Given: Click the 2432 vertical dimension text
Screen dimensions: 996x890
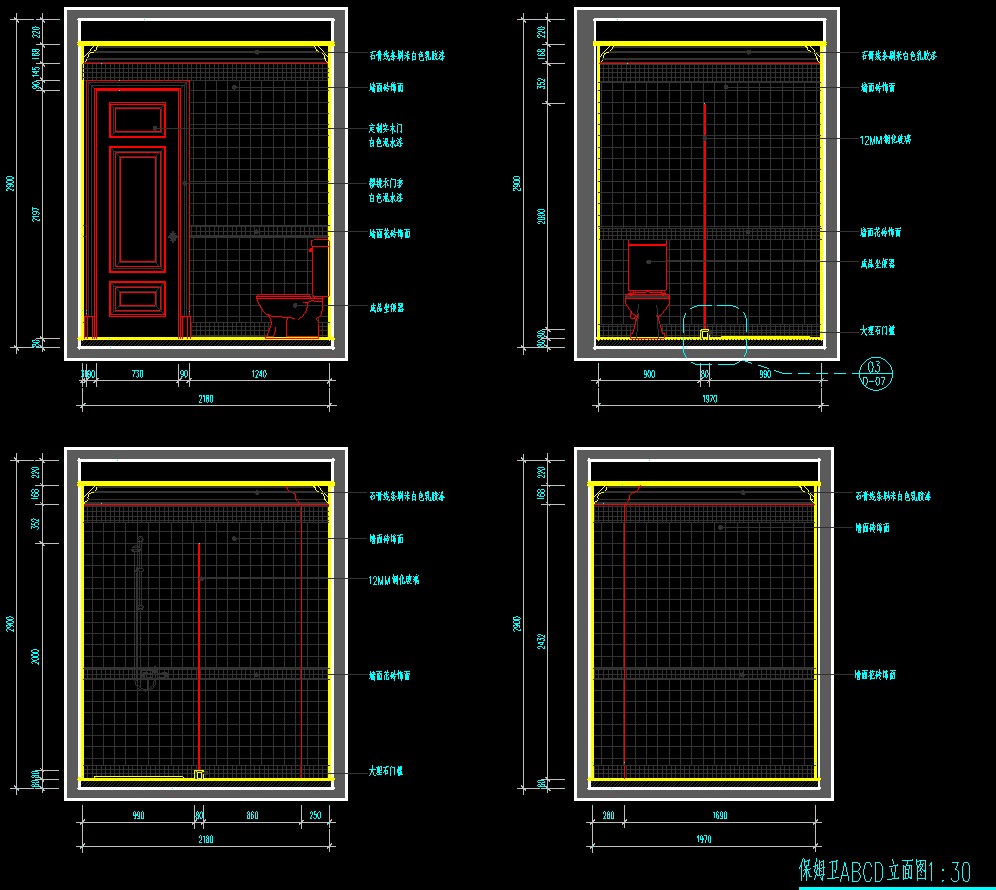Looking at the screenshot, I should coord(542,641).
